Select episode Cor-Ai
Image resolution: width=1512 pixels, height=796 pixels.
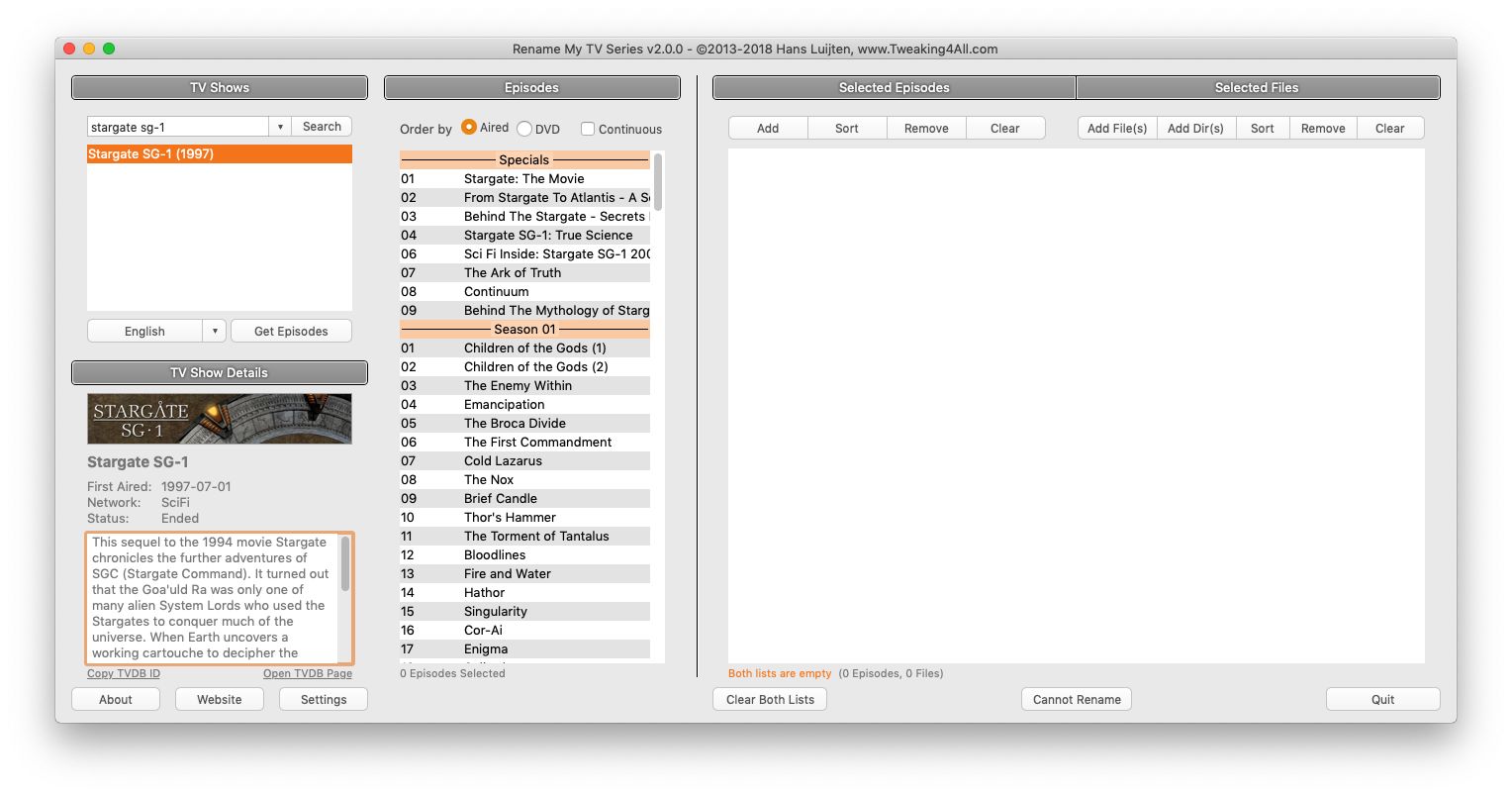point(524,631)
